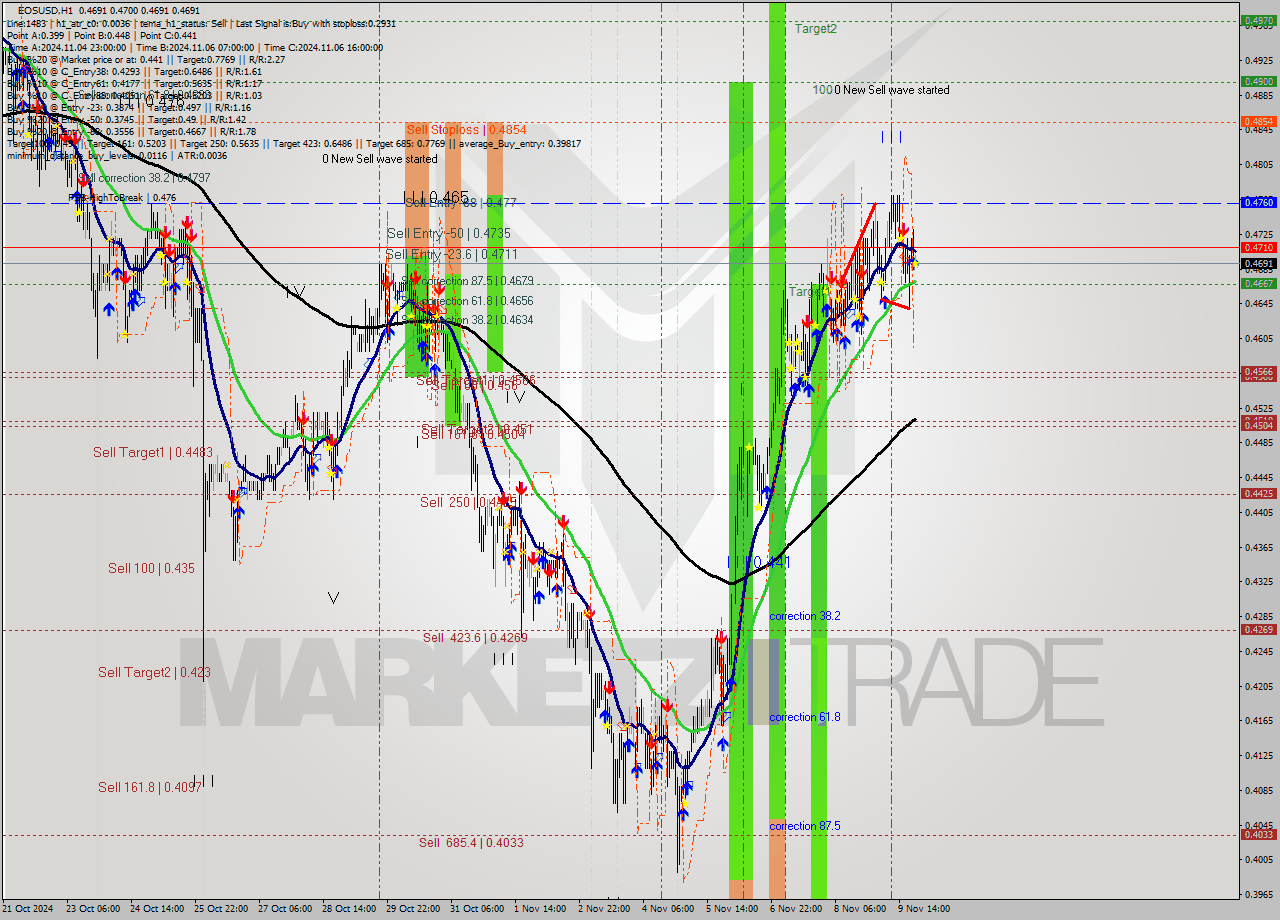The image size is (1280, 920).
Task: Select the 8 Nov 06:00 time label
Action: (860, 909)
